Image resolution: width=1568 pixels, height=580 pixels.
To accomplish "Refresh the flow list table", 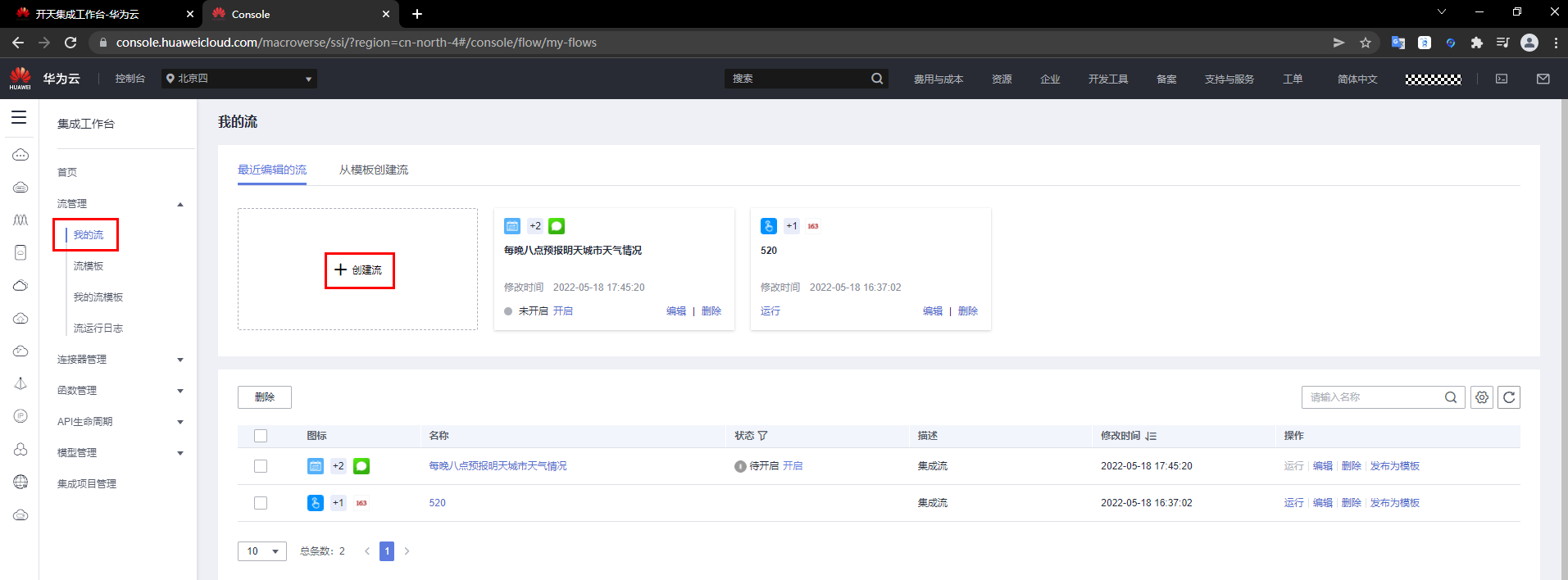I will 1509,397.
